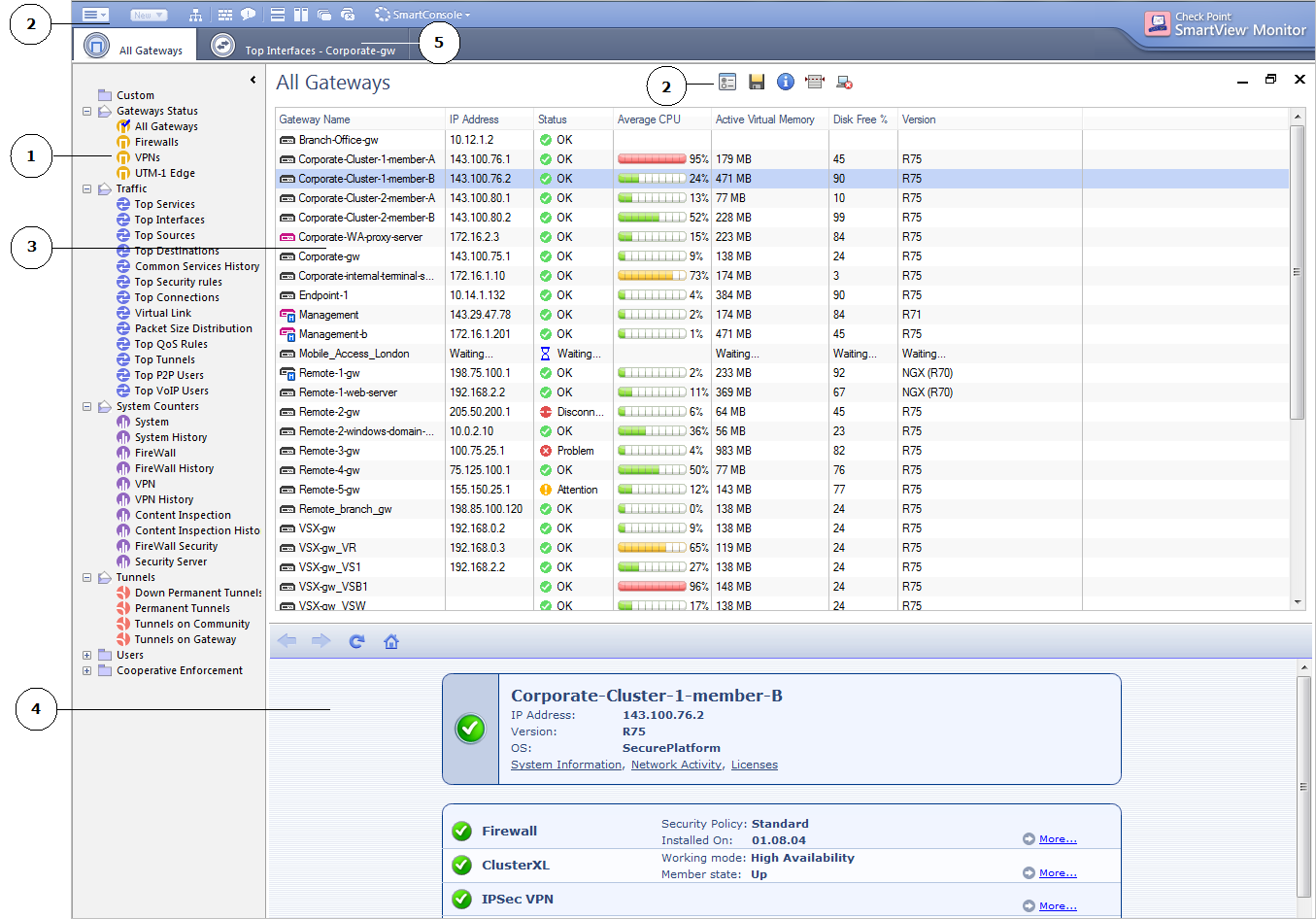Select Firewalls under Gateways Status
Image resolution: width=1316 pixels, height=919 pixels.
(156, 142)
